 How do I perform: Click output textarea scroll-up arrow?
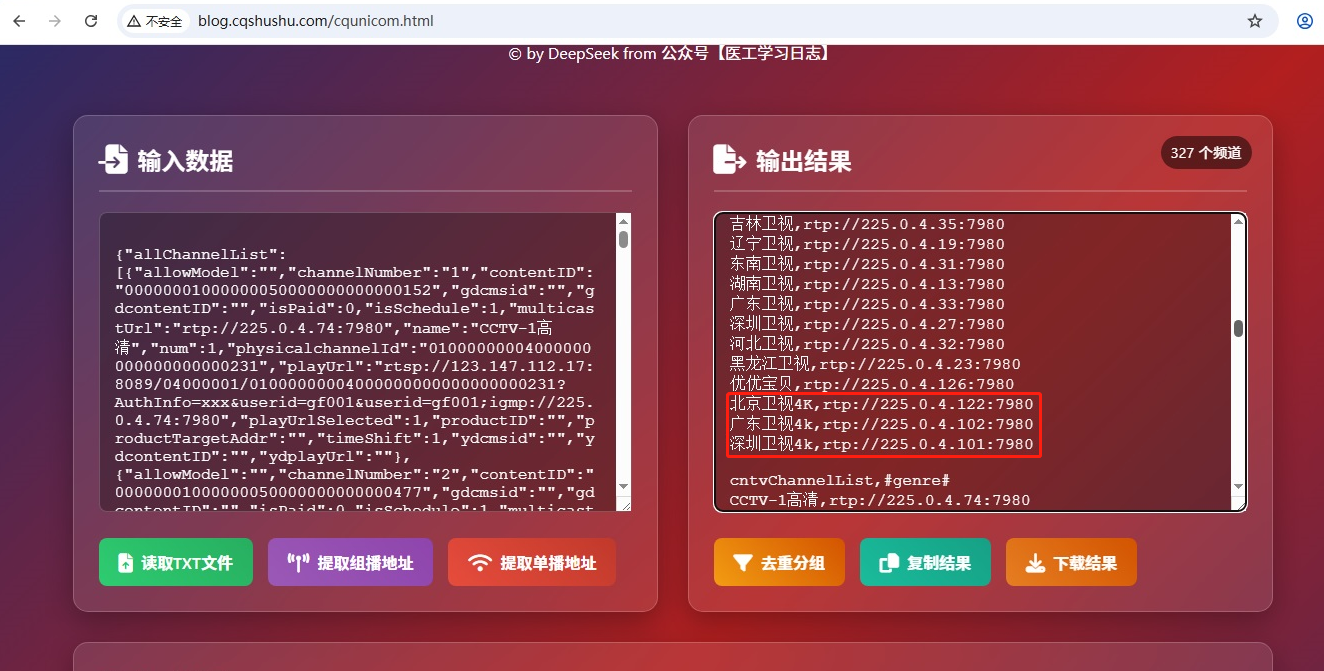click(1238, 222)
